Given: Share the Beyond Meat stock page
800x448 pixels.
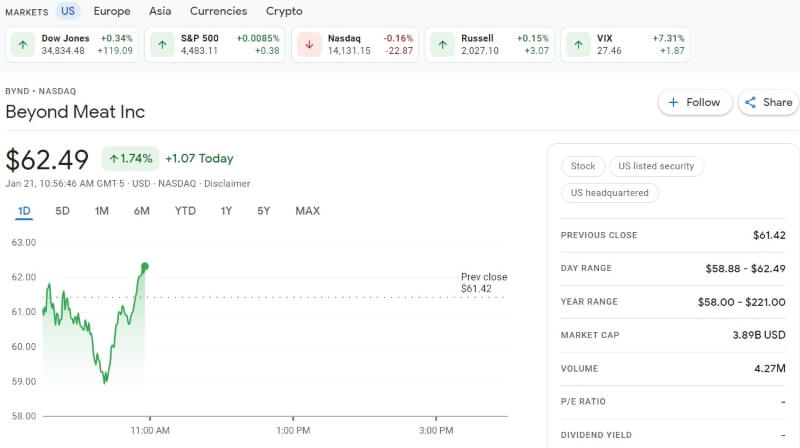Looking at the screenshot, I should [x=769, y=103].
